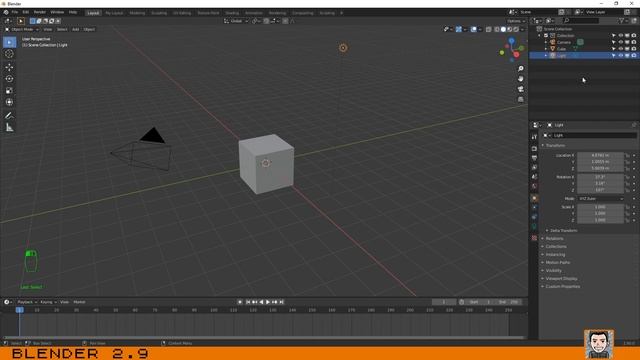Select the Measure tool
Image resolution: width=640 pixels, height=360 pixels.
pos(9,128)
